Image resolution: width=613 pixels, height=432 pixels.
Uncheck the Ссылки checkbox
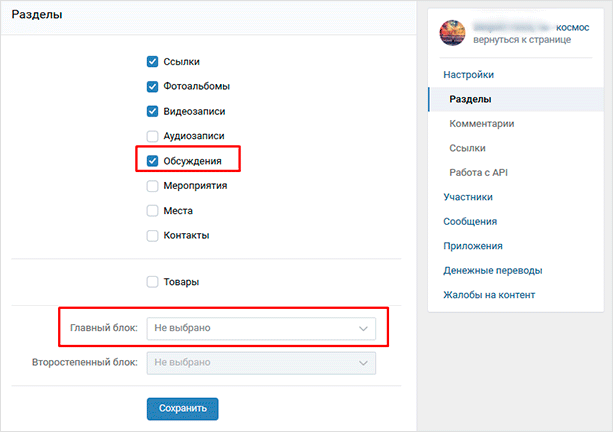(153, 62)
